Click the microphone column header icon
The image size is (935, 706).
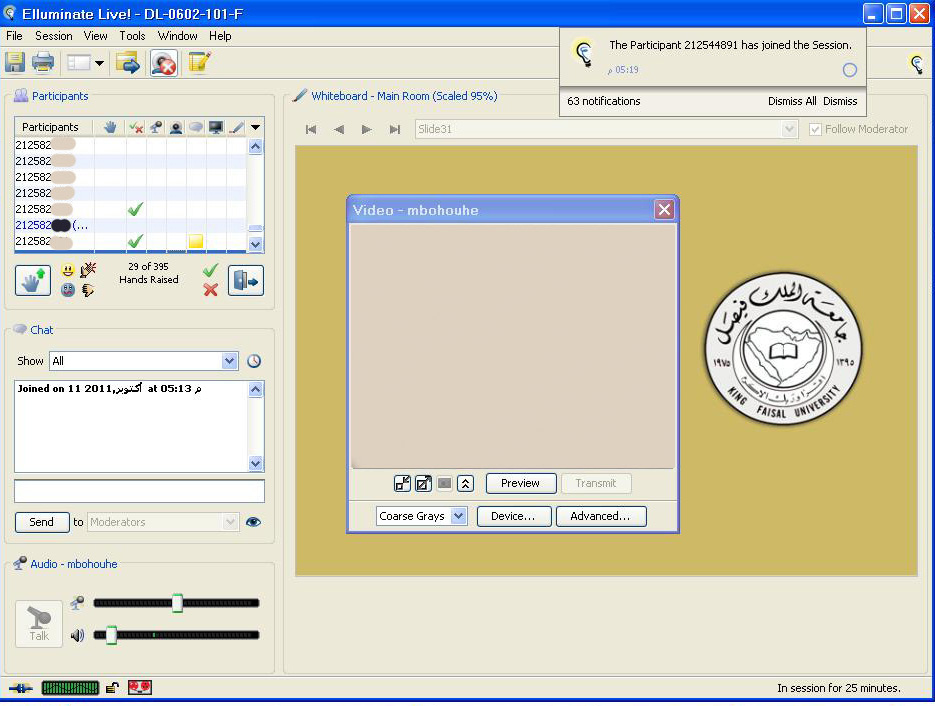coord(156,127)
